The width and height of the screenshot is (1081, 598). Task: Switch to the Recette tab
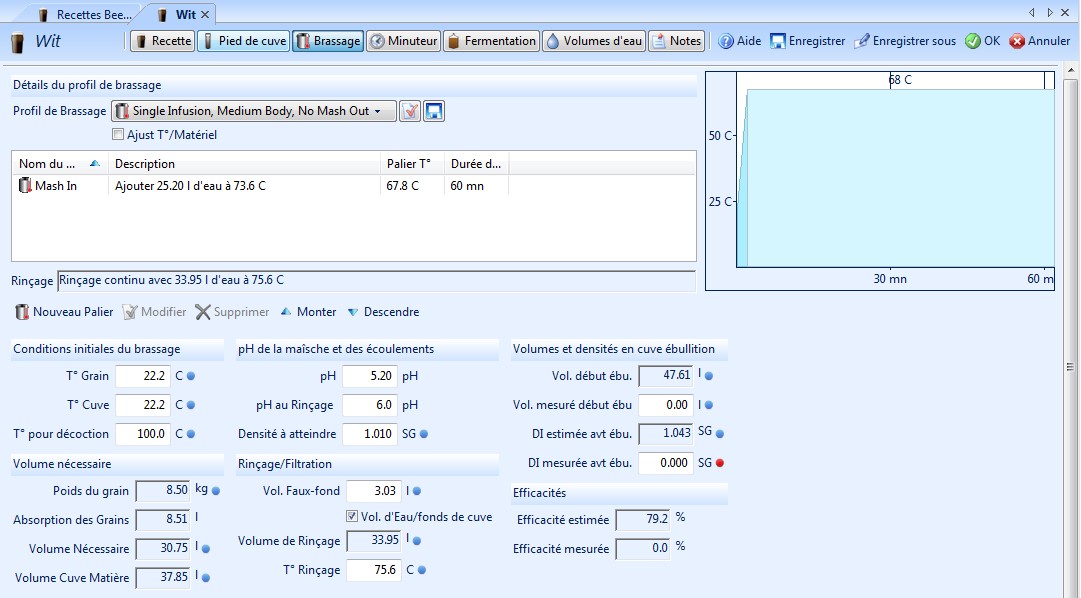(x=163, y=41)
